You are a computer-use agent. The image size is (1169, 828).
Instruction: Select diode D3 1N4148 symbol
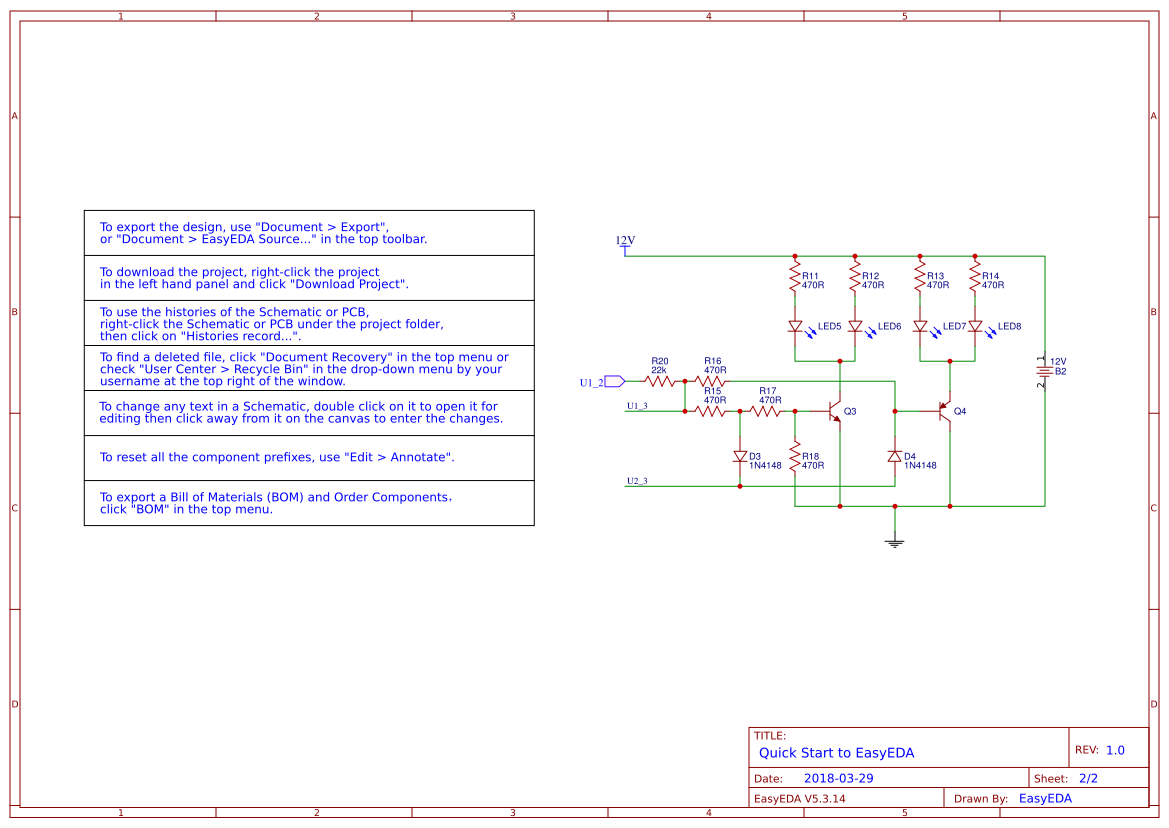pyautogui.click(x=738, y=456)
